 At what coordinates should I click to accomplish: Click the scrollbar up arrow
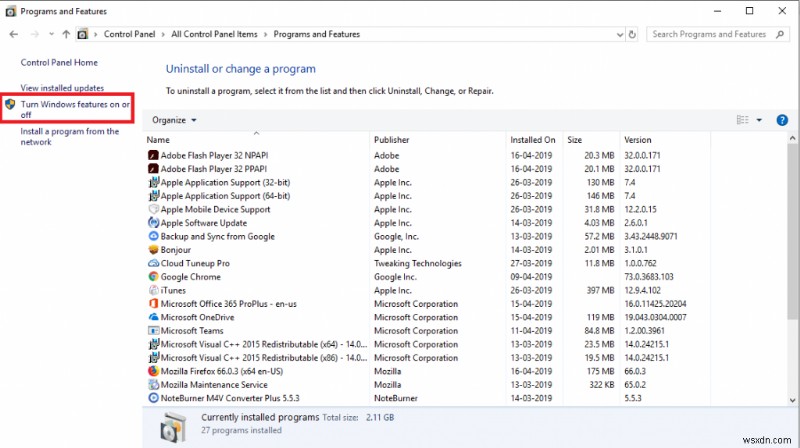tap(792, 138)
